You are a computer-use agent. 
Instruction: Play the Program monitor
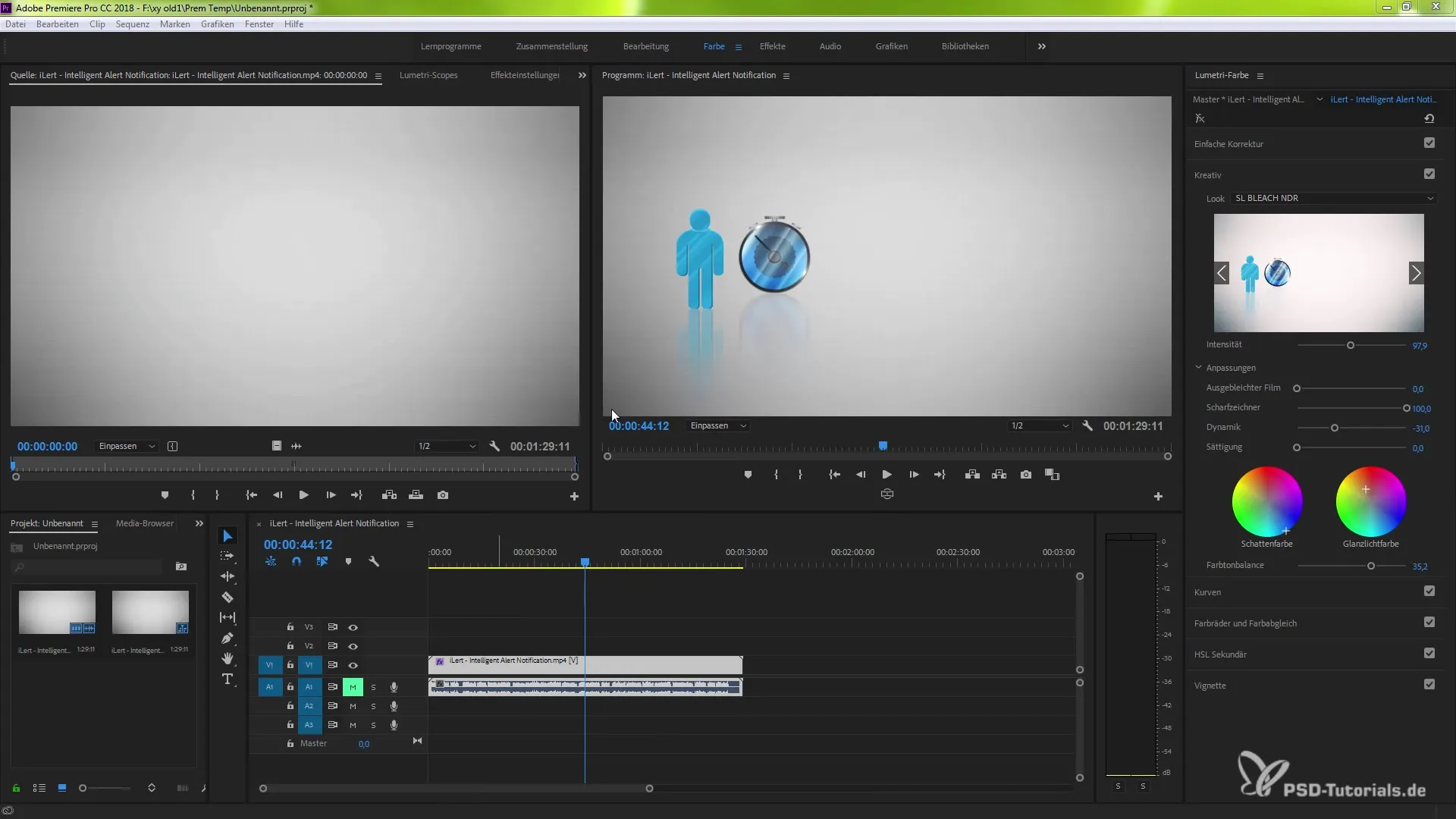point(886,475)
